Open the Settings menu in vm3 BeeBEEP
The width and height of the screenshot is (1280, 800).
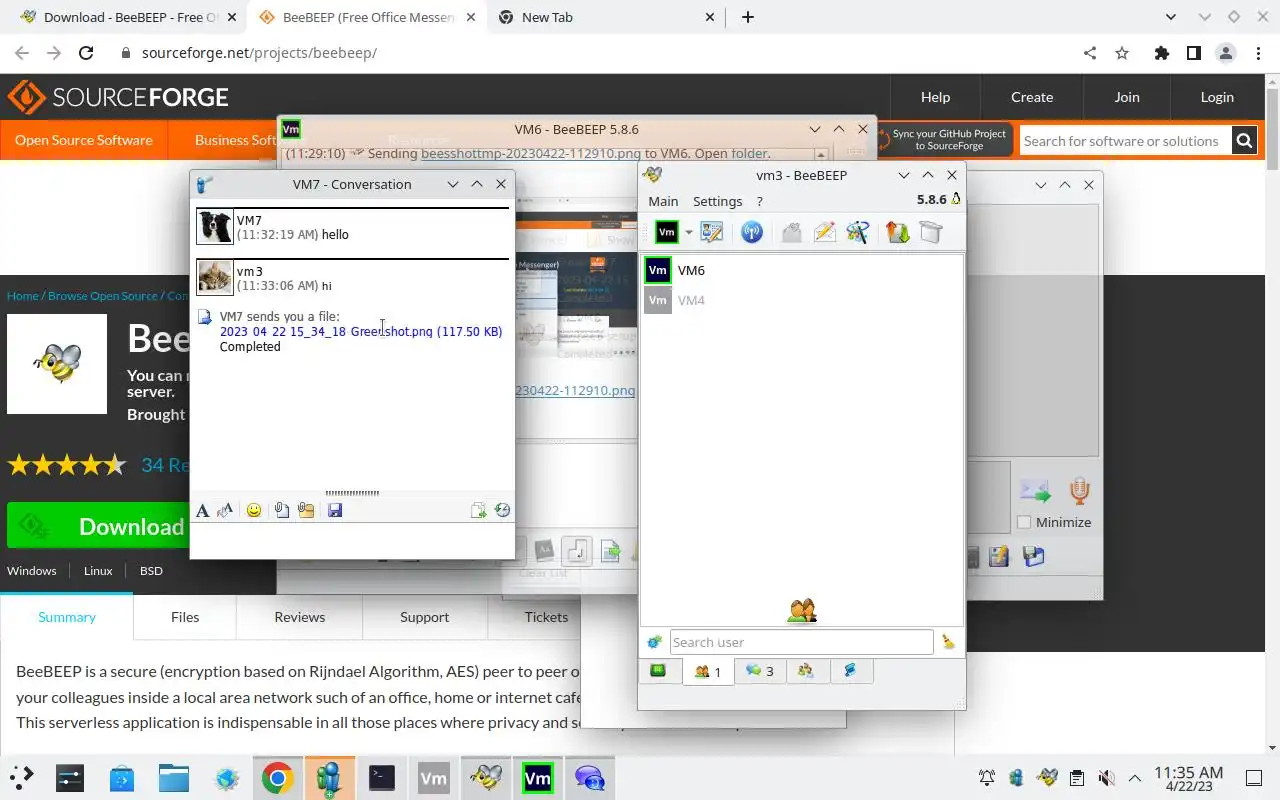(x=717, y=201)
